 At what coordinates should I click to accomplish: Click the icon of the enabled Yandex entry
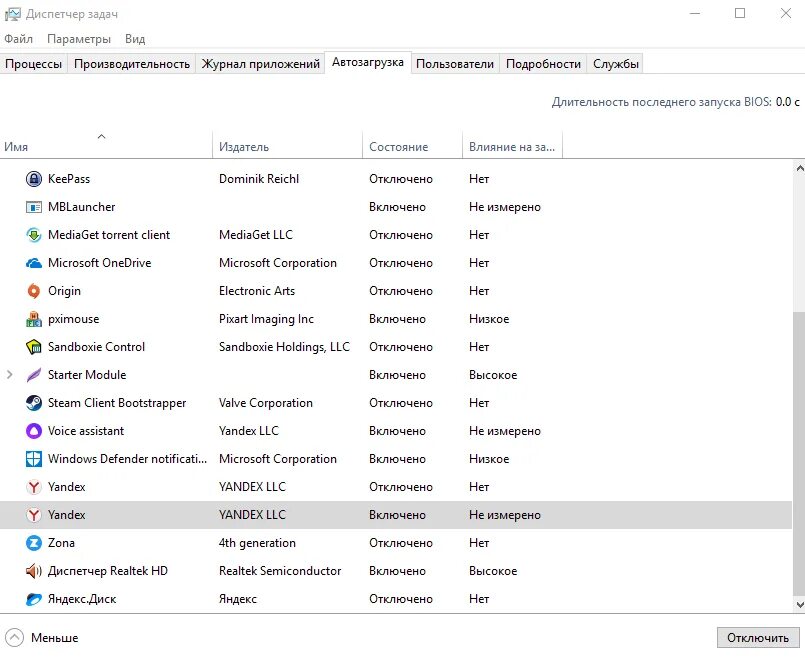34,515
